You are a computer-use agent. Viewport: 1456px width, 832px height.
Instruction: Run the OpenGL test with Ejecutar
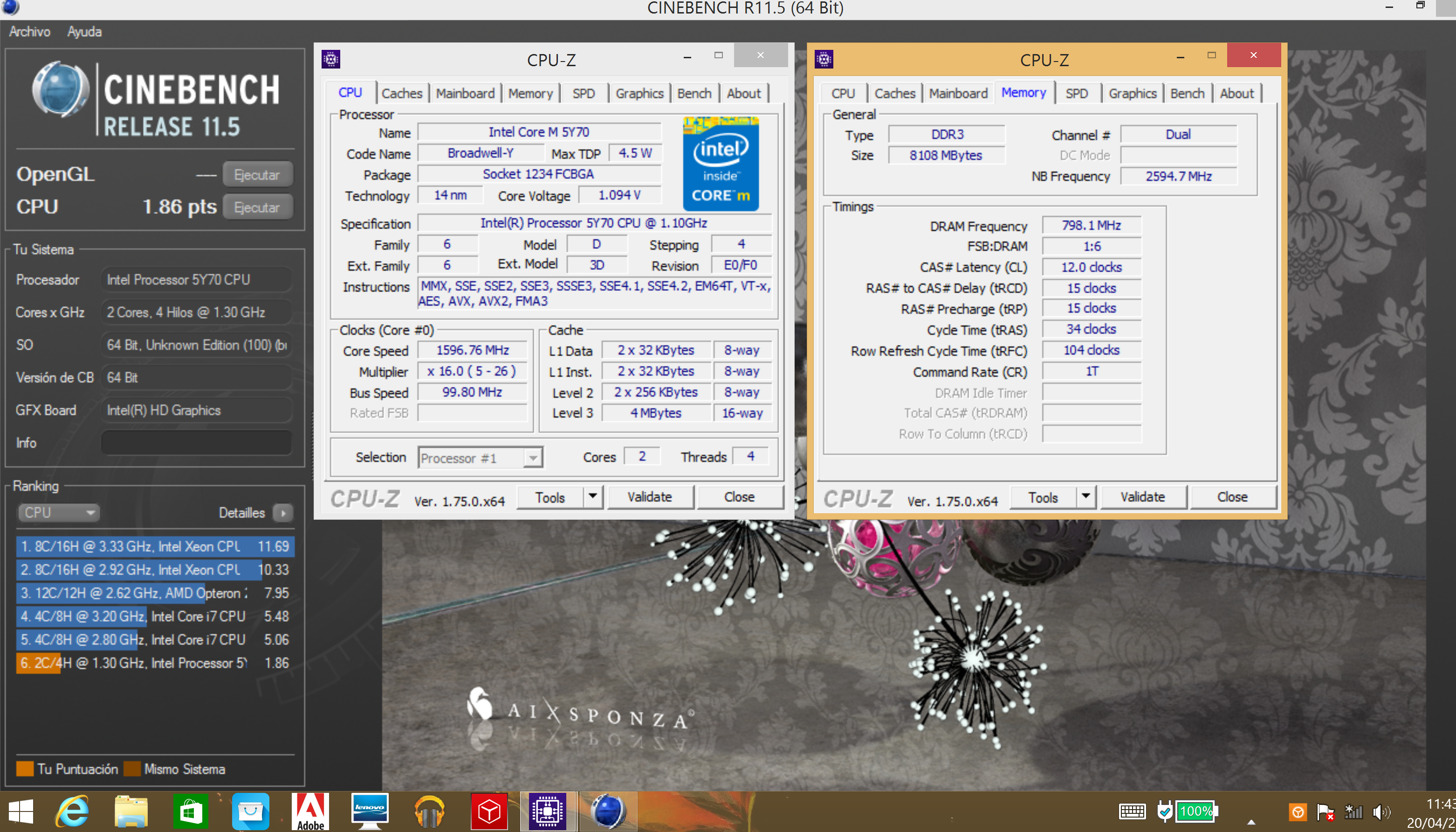(x=257, y=174)
